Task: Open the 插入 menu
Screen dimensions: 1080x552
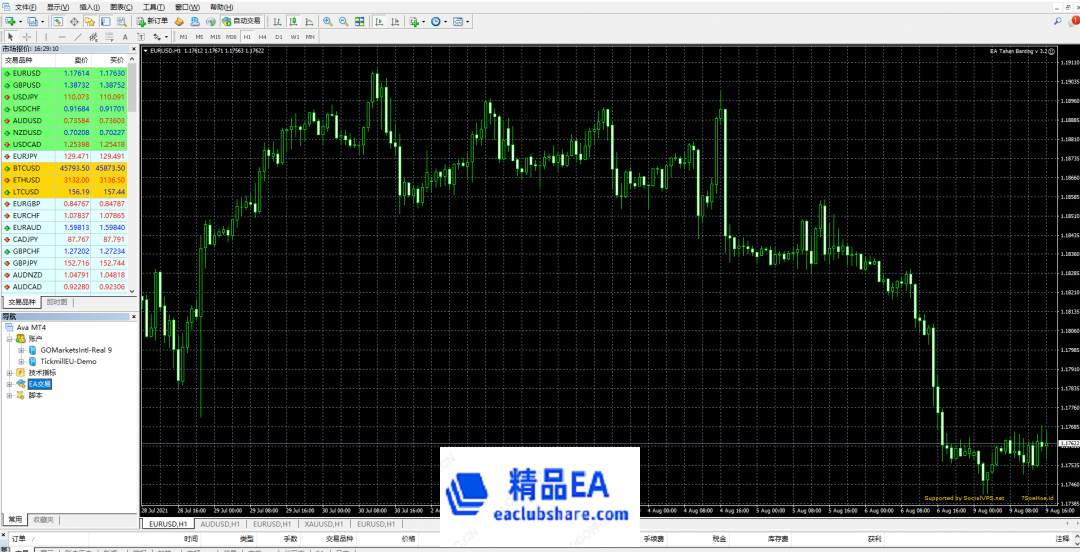Action: (x=90, y=7)
